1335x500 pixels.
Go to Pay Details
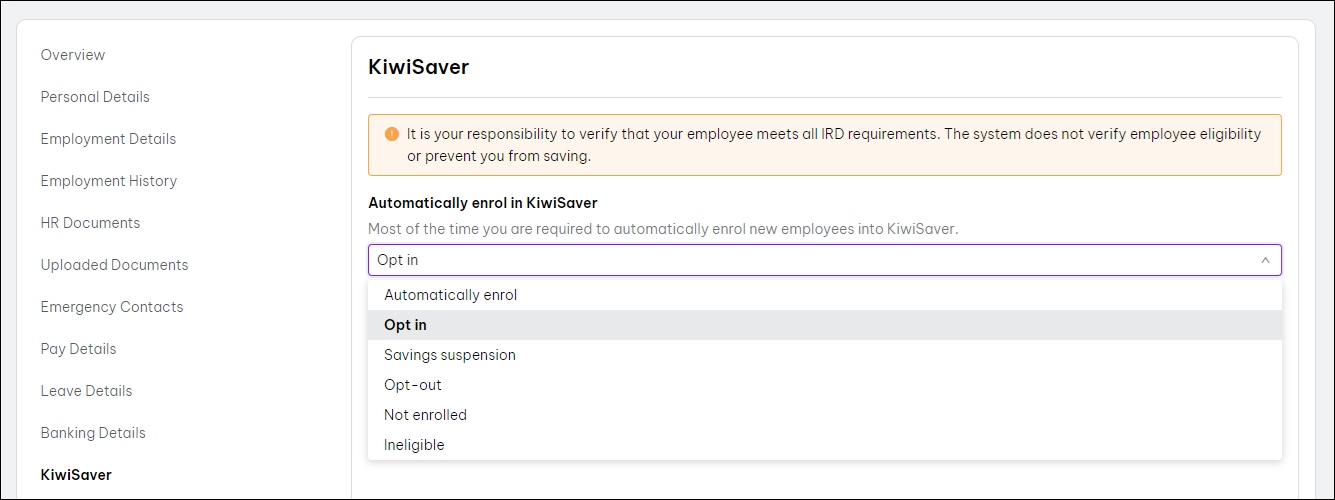pyautogui.click(x=78, y=349)
